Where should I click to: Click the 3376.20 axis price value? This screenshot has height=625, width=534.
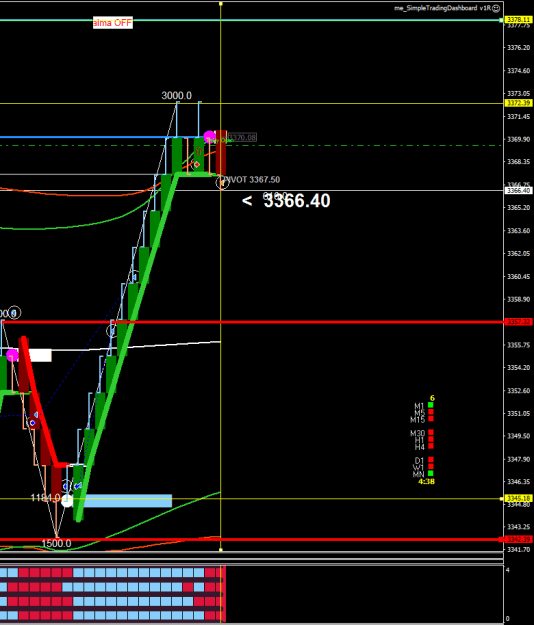click(x=518, y=47)
